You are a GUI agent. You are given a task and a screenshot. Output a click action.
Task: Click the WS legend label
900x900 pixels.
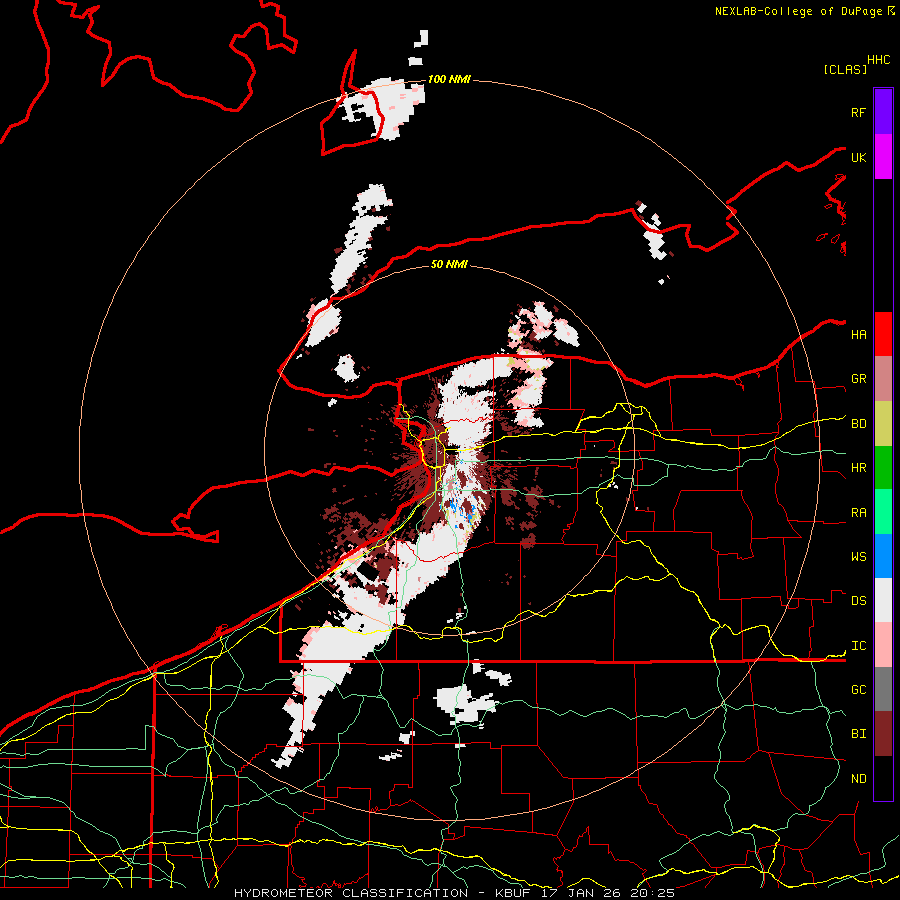click(858, 557)
